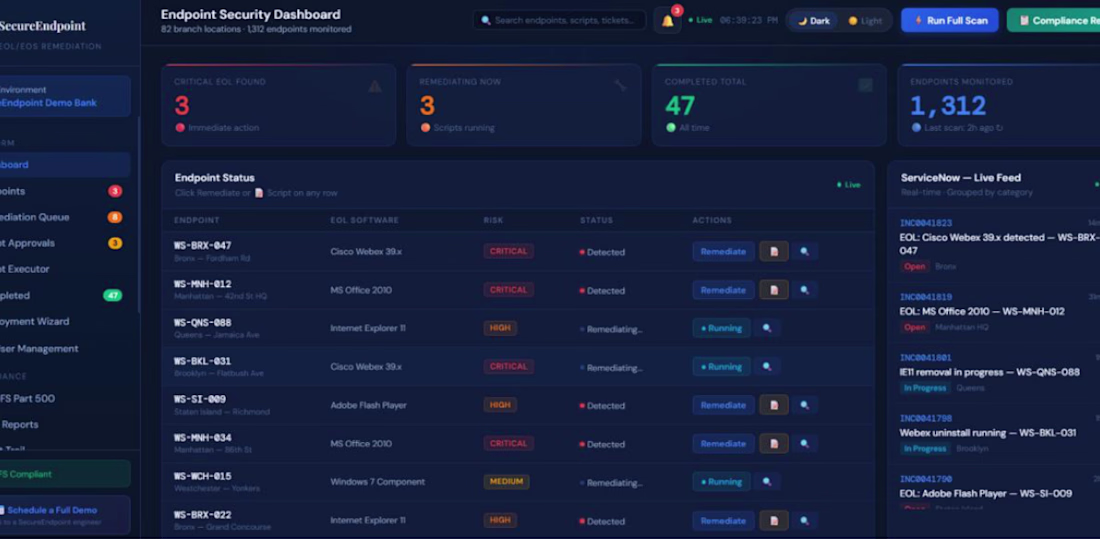Open ticket INC0041798 link

point(925,419)
